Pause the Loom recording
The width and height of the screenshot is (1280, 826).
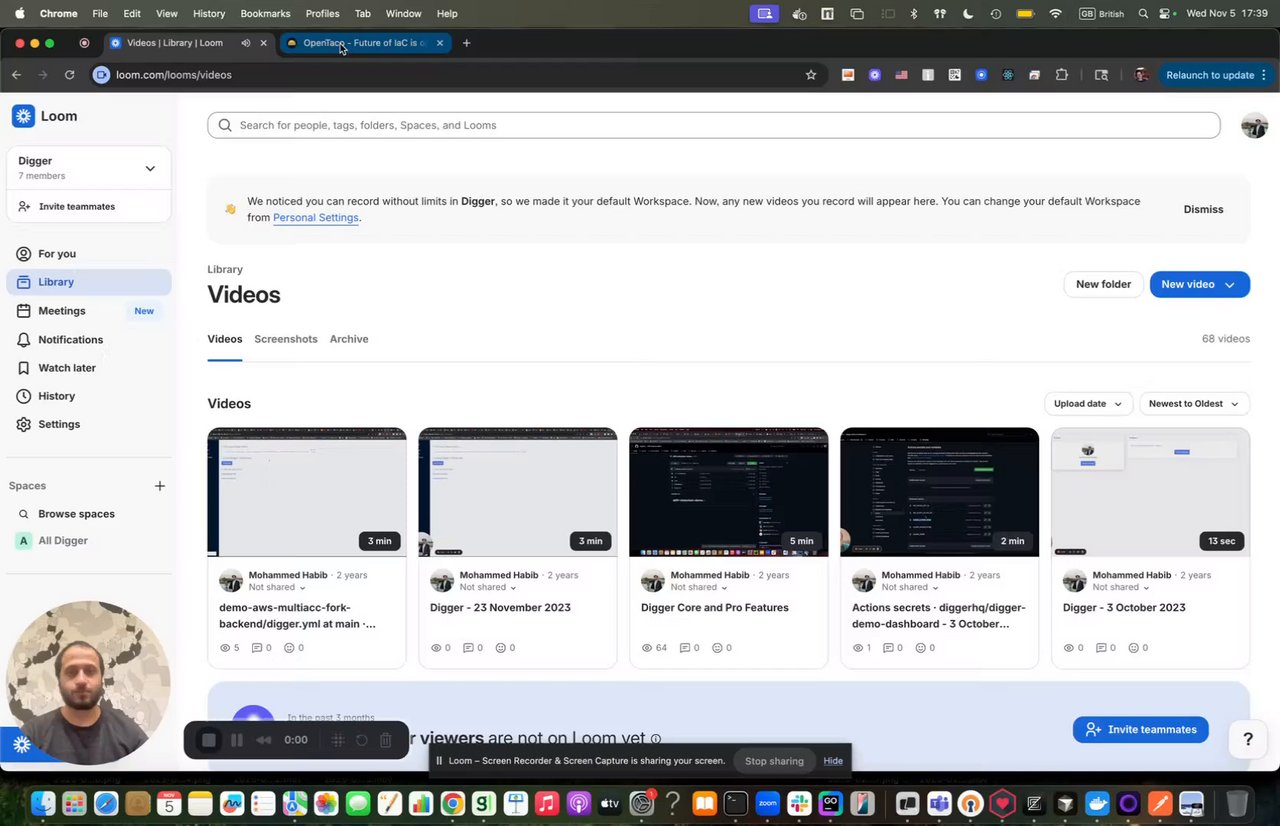(237, 740)
